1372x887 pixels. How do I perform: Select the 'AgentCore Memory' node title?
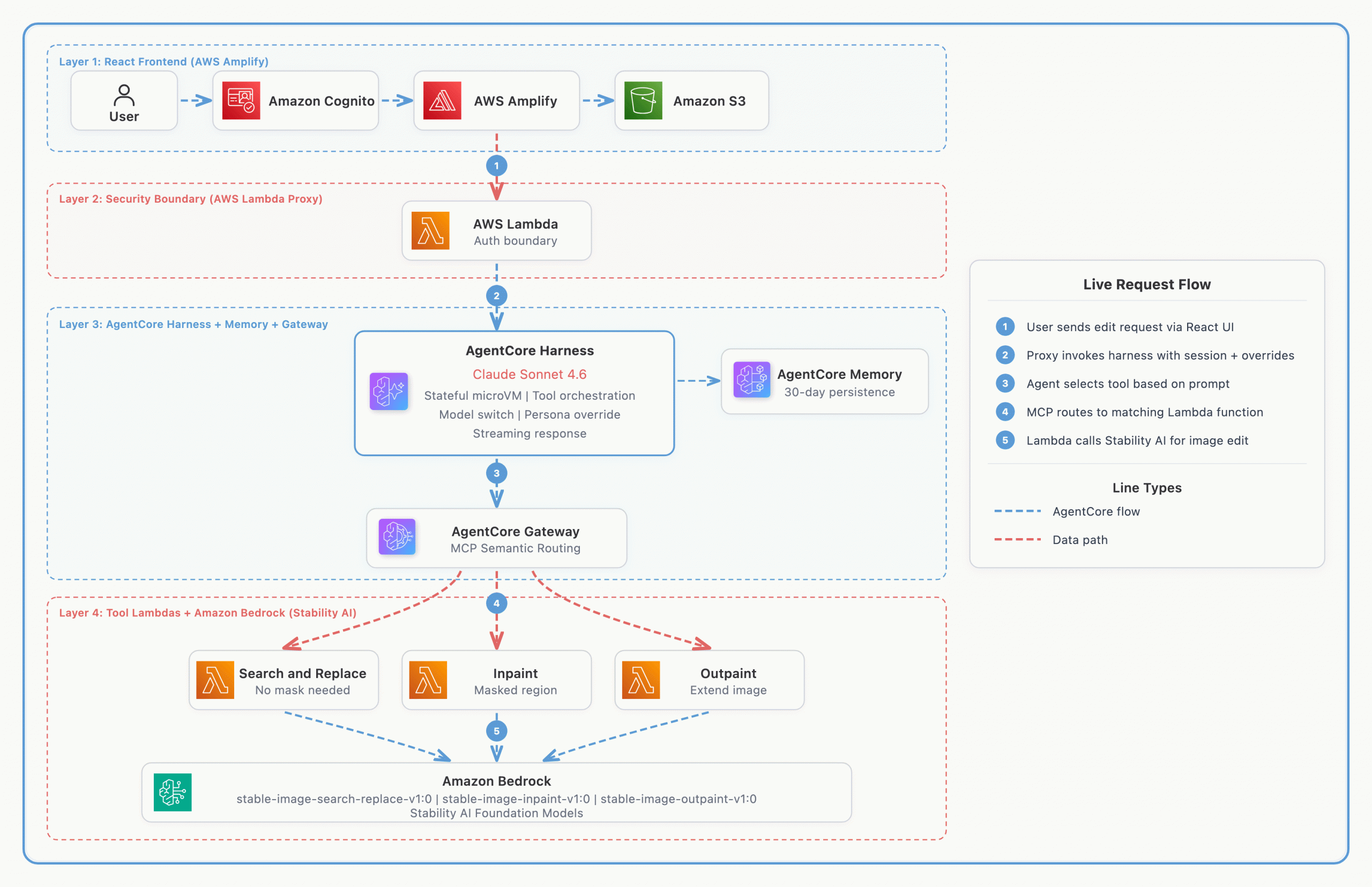839,375
